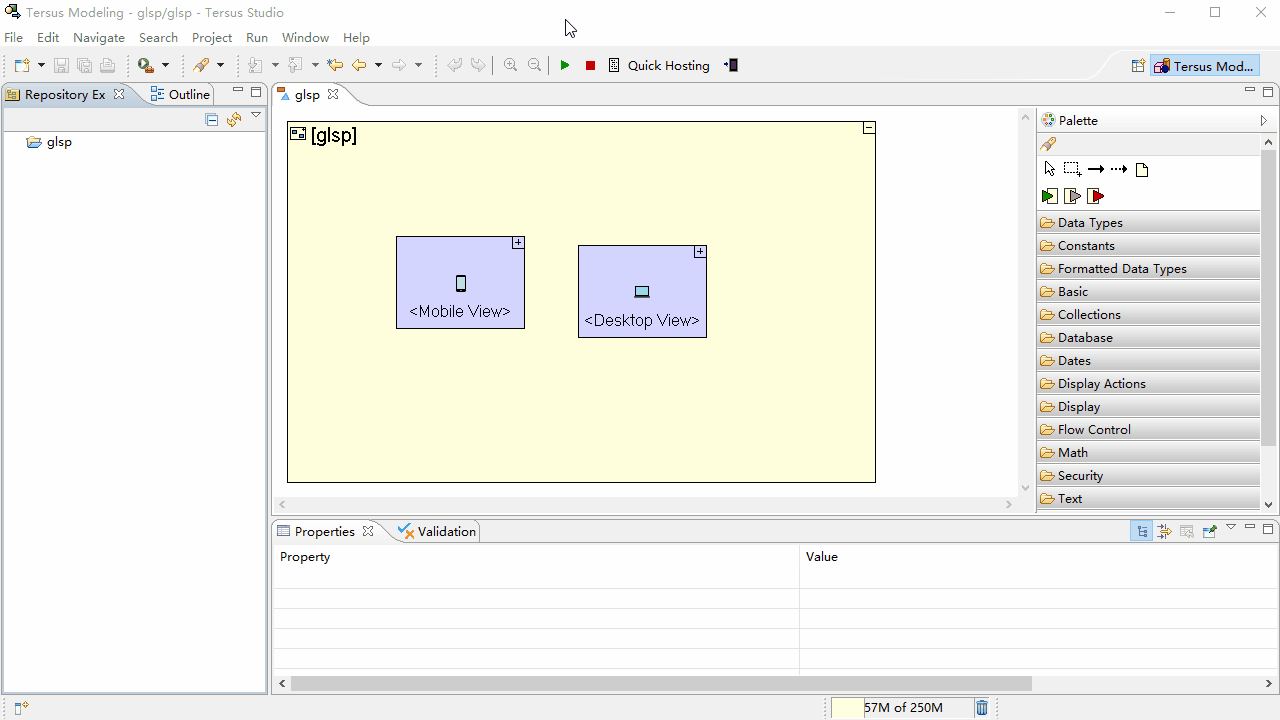The width and height of the screenshot is (1280, 720).
Task: Click the Next Annotation toolbar icon
Action: 255,65
